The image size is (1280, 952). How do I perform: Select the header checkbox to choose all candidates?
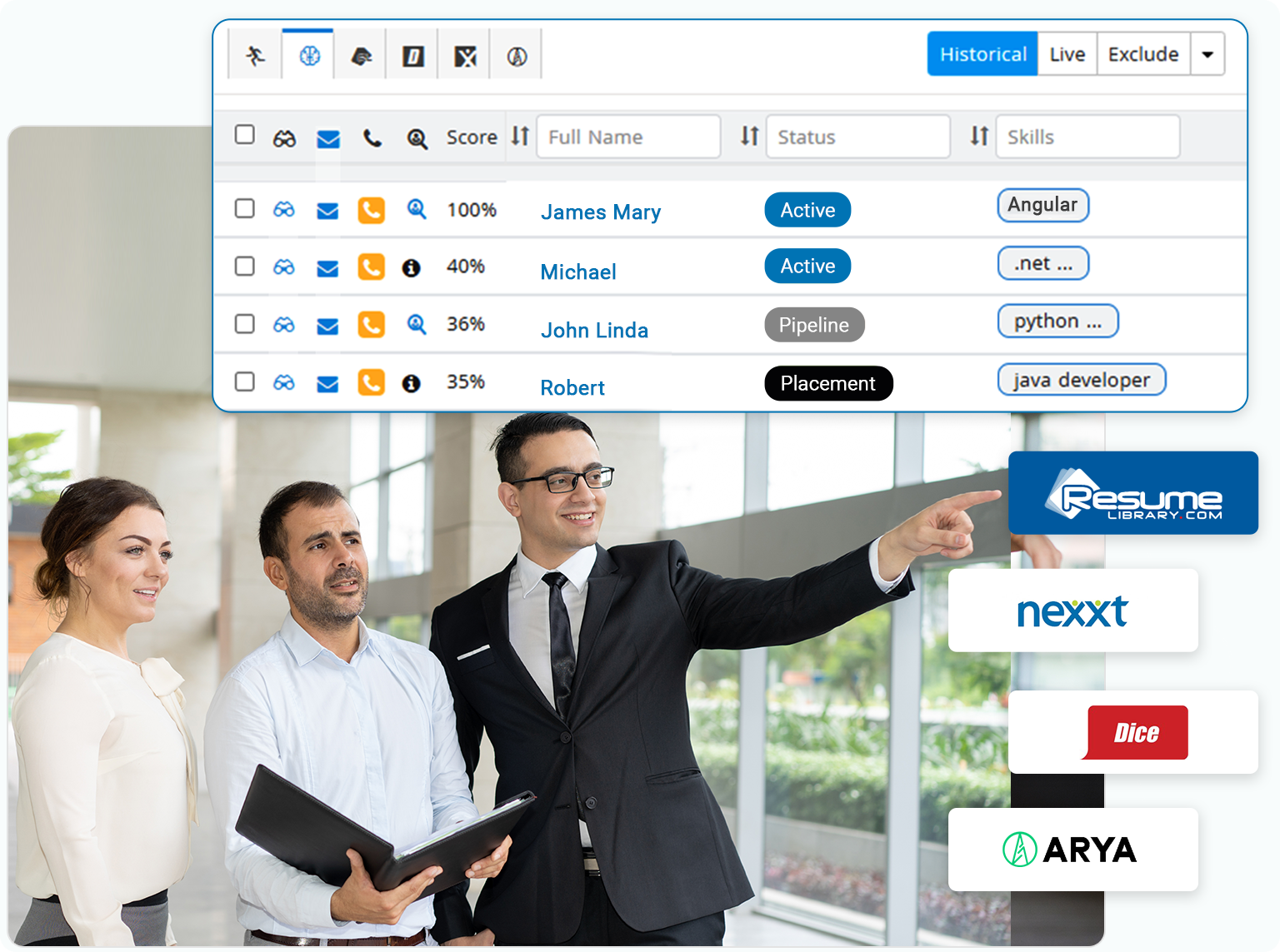(244, 133)
